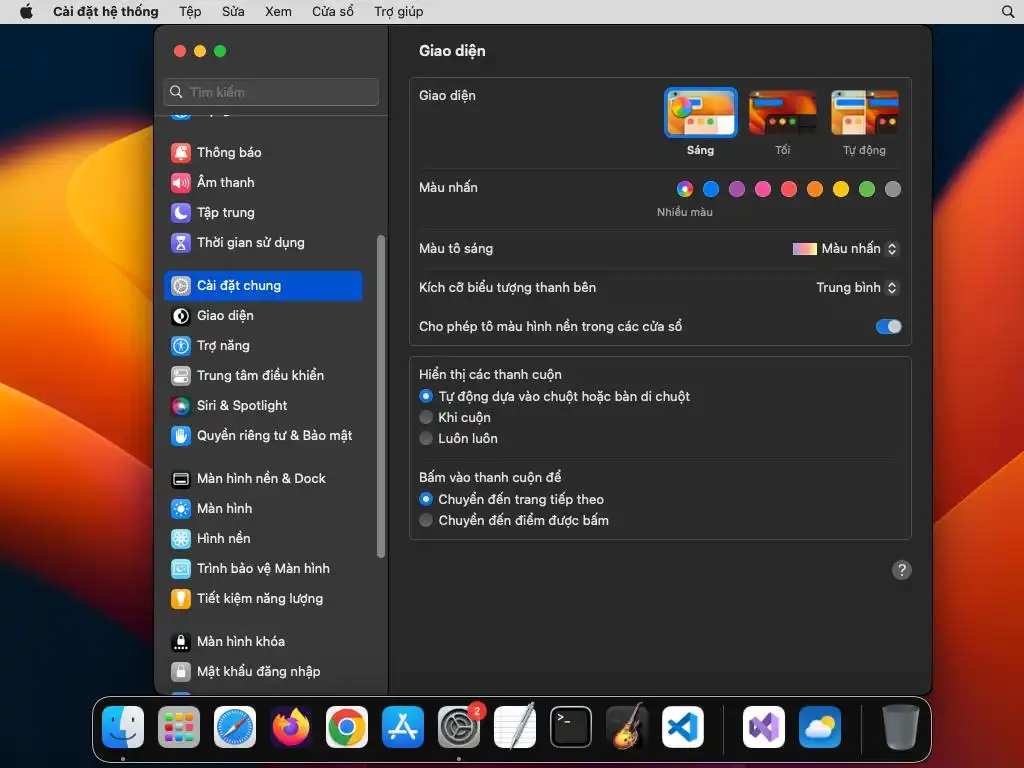1024x768 pixels.
Task: Launch Safari from the Dock
Action: 235,727
